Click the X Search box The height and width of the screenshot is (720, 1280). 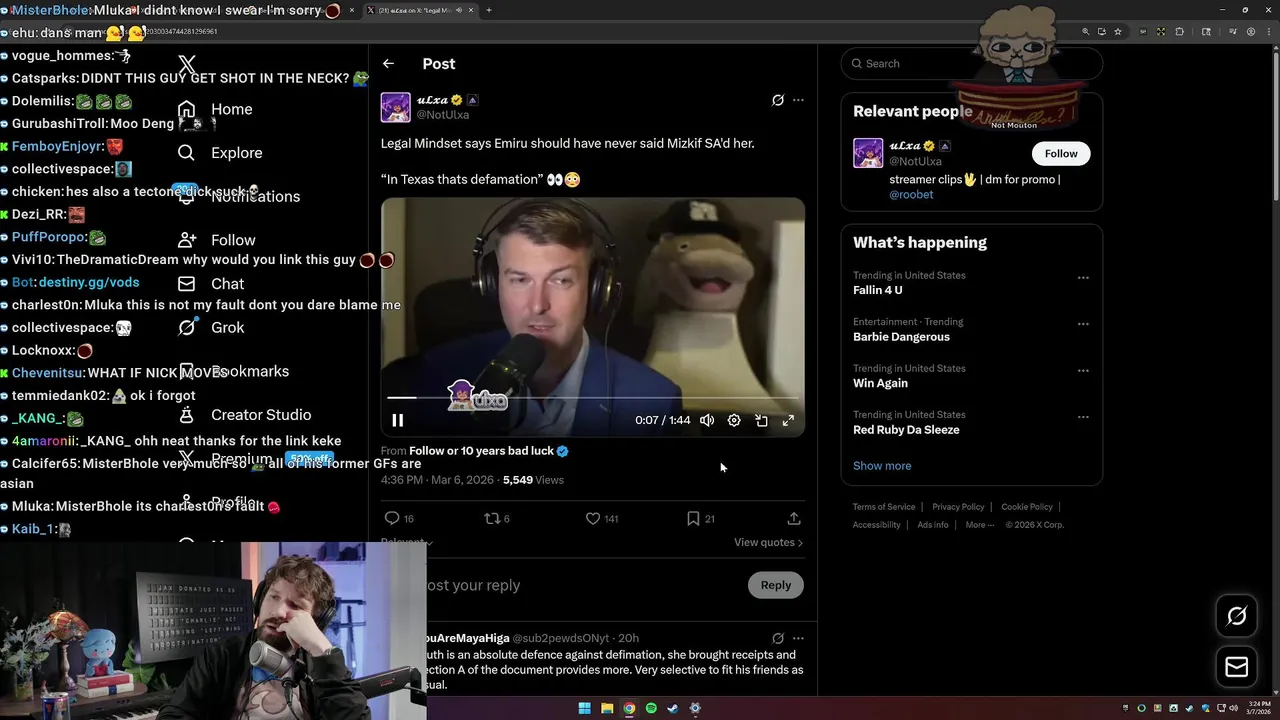coord(972,63)
